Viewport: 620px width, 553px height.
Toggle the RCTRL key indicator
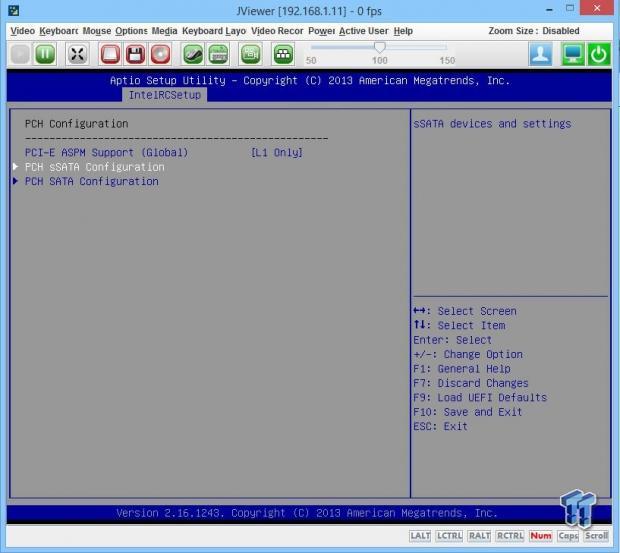(x=510, y=536)
